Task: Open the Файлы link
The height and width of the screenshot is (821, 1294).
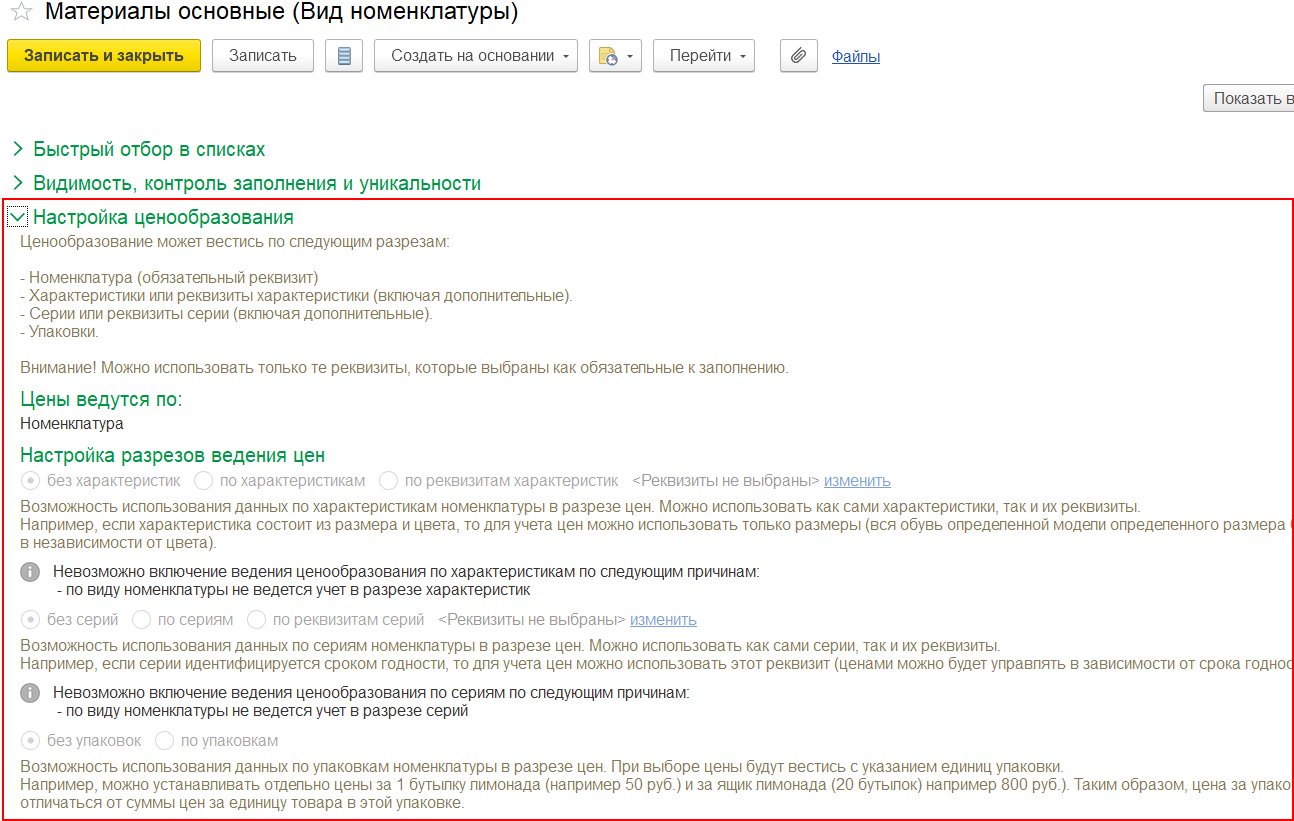Action: coord(856,57)
